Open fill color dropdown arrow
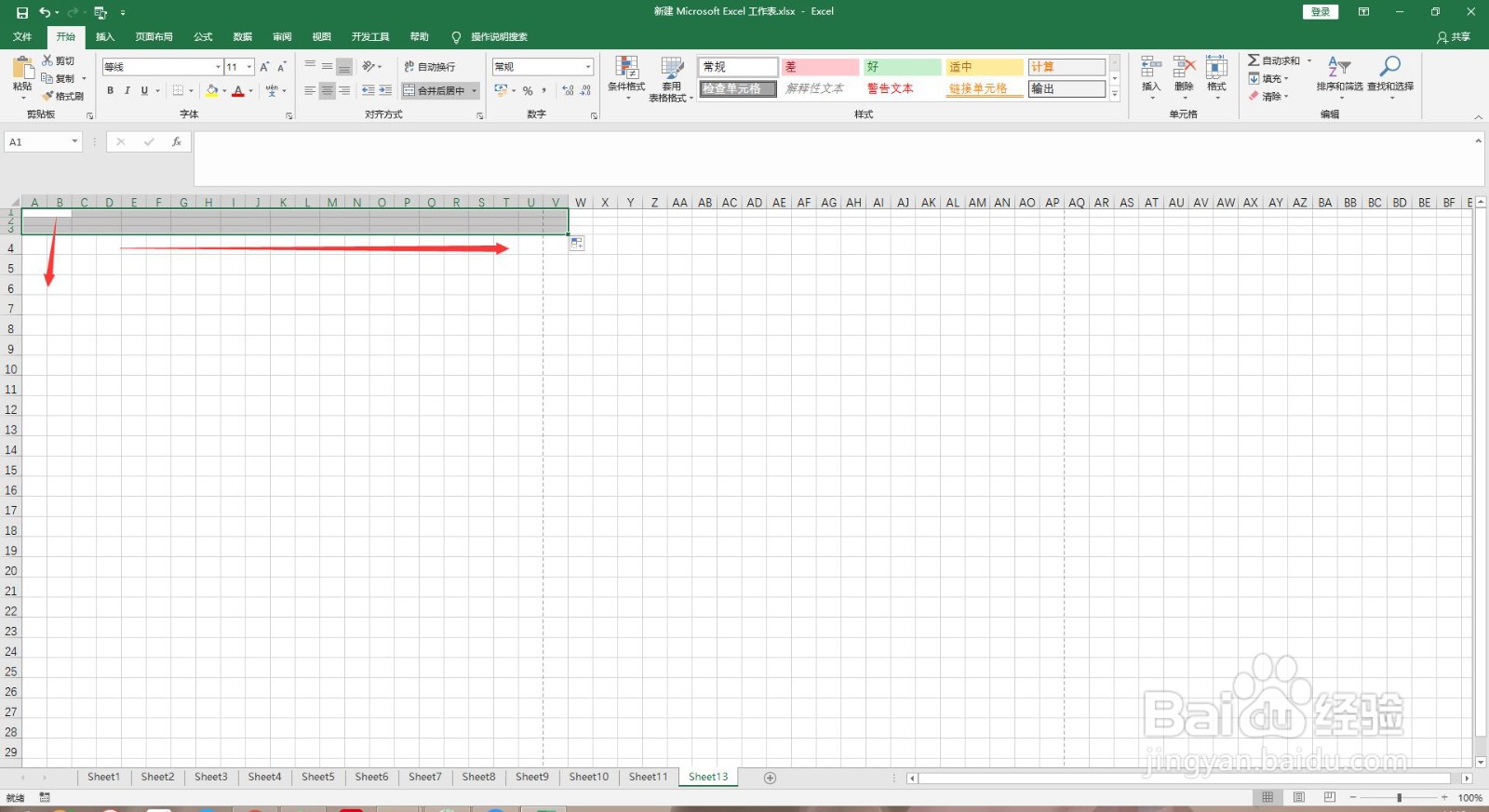 224,91
